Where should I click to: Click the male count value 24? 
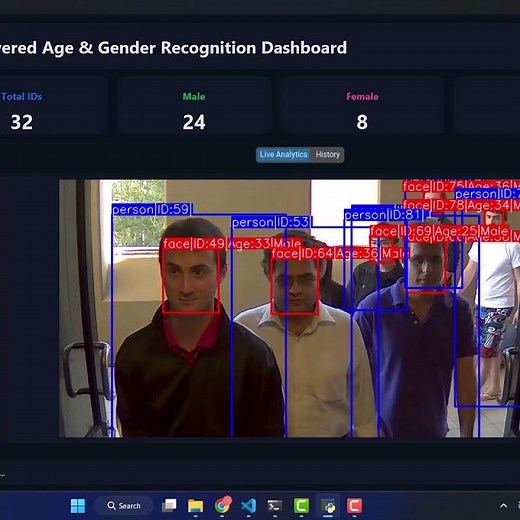[x=194, y=122]
